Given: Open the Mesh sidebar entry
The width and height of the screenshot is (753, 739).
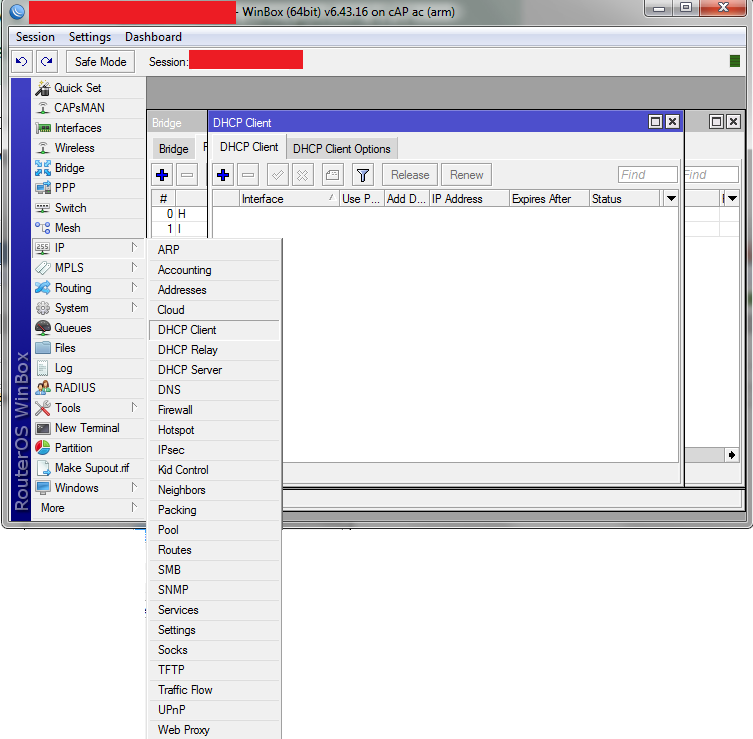Looking at the screenshot, I should [x=88, y=228].
